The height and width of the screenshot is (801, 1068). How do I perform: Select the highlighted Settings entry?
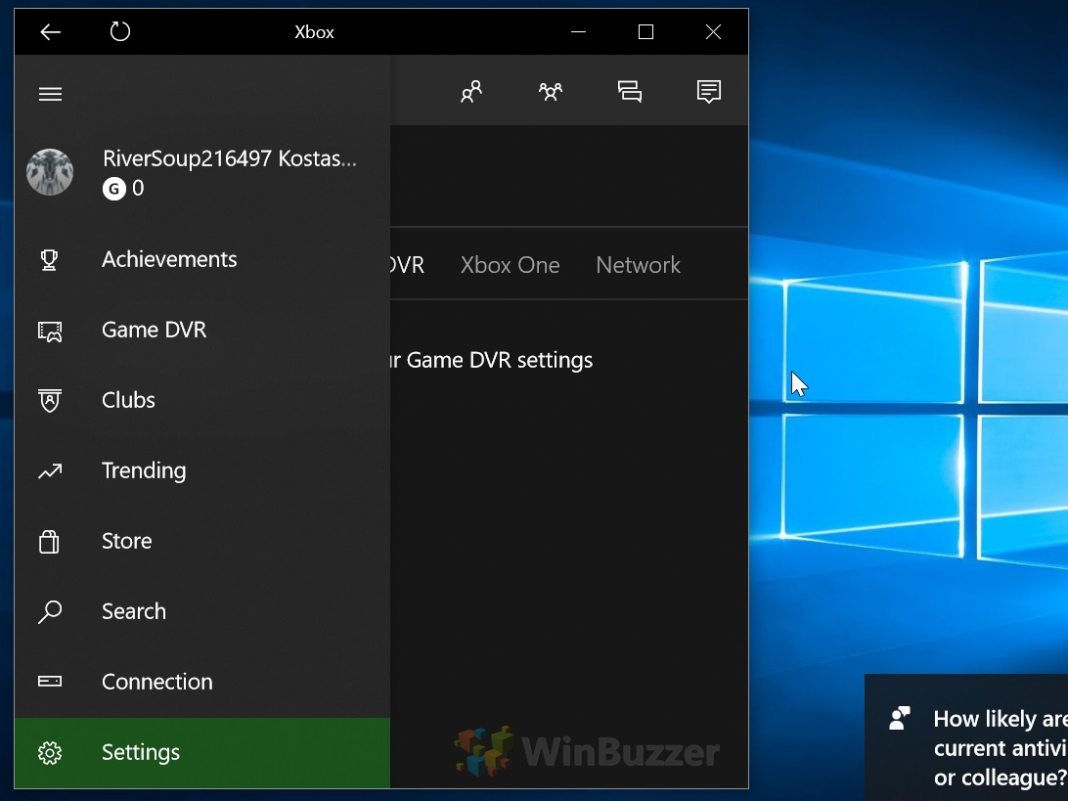pos(202,753)
